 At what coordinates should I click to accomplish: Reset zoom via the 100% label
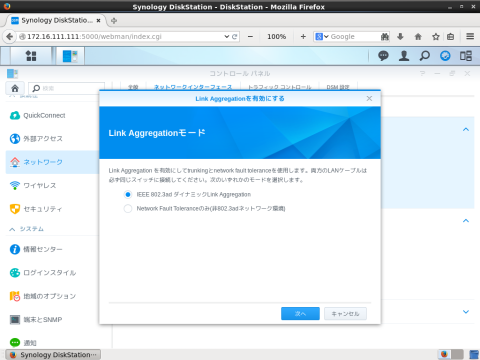277,37
